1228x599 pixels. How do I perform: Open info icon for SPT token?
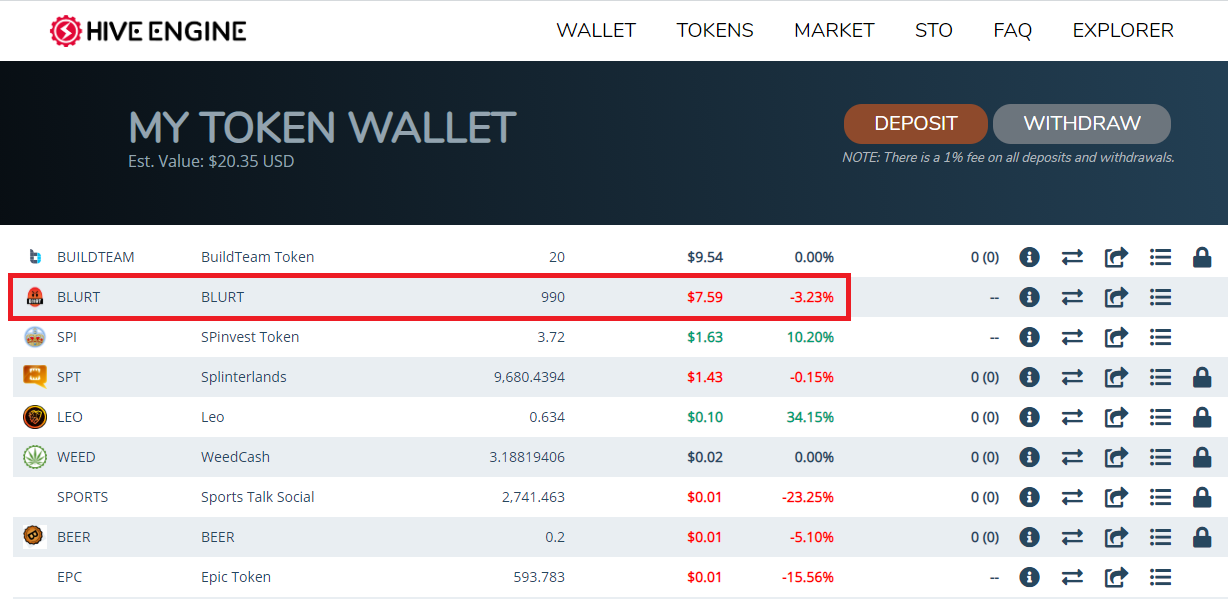coord(1029,377)
